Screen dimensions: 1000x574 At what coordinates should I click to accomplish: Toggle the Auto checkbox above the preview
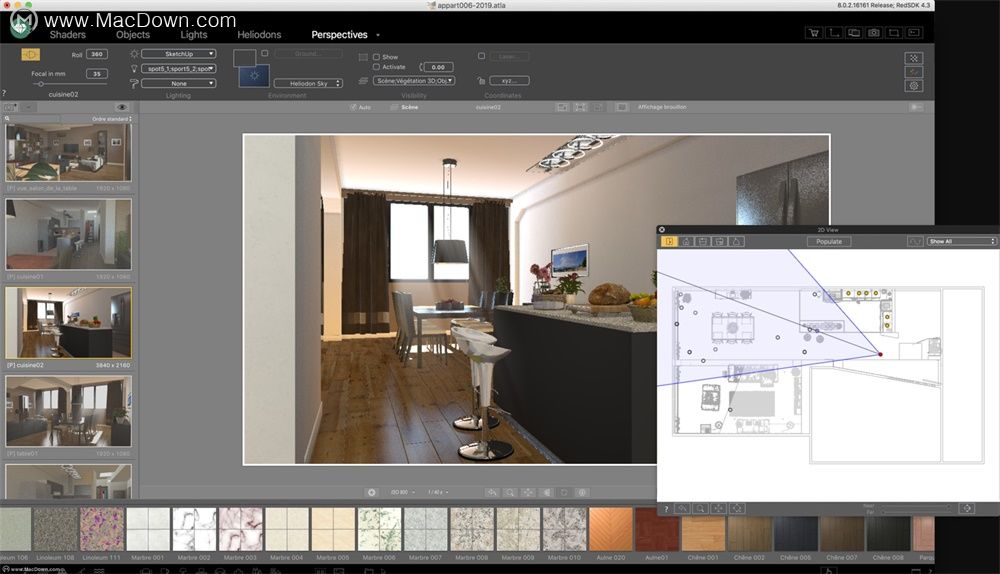click(353, 107)
